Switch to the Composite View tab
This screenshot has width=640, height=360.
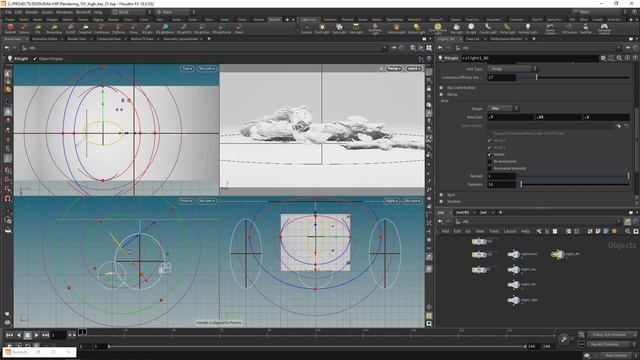coord(109,39)
